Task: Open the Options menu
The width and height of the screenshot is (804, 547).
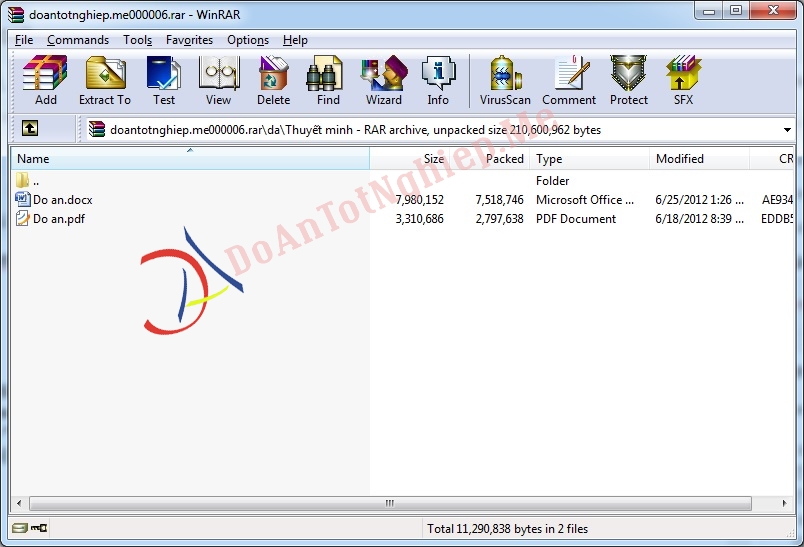Action: point(248,40)
